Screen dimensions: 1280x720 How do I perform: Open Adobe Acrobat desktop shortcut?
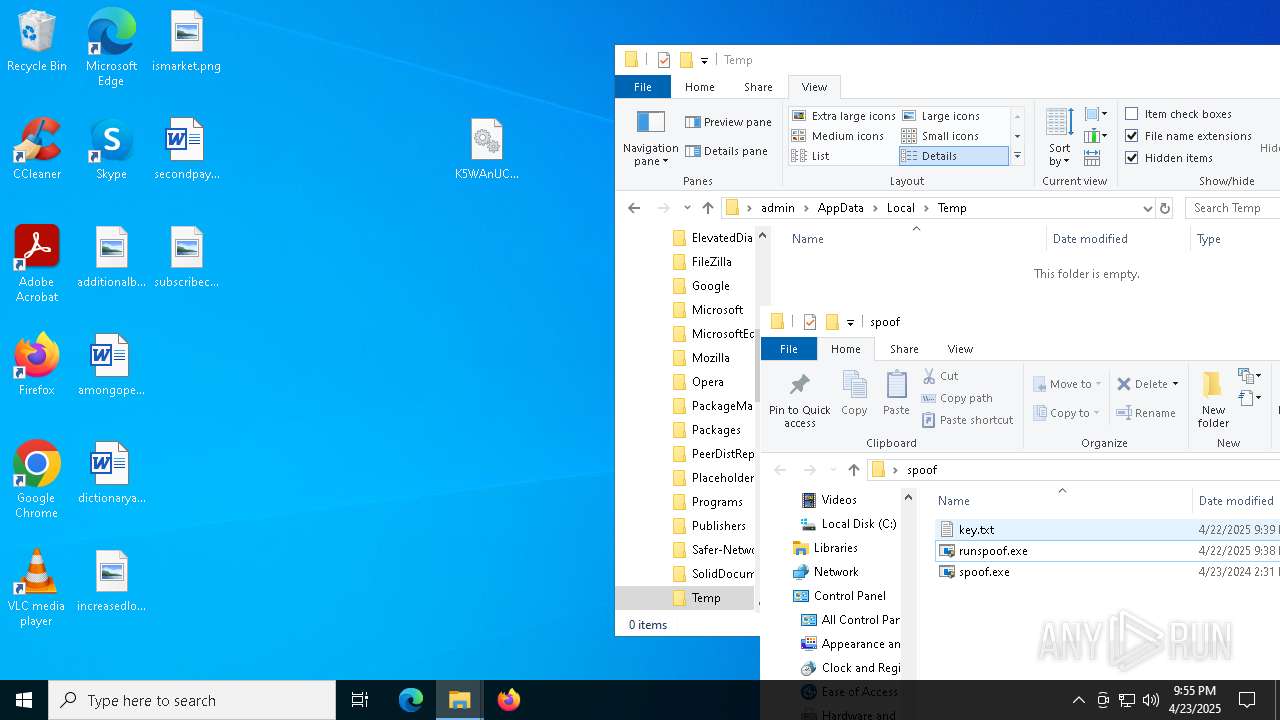[x=37, y=264]
